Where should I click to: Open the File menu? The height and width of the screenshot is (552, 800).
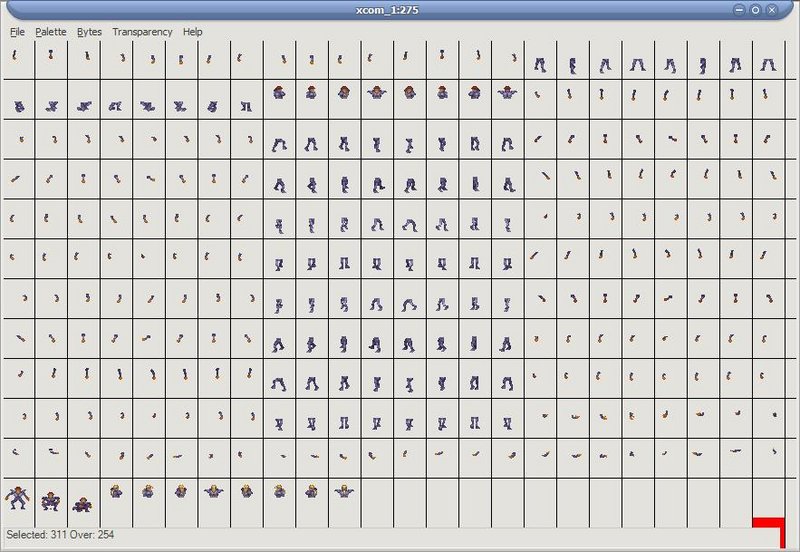tap(17, 32)
